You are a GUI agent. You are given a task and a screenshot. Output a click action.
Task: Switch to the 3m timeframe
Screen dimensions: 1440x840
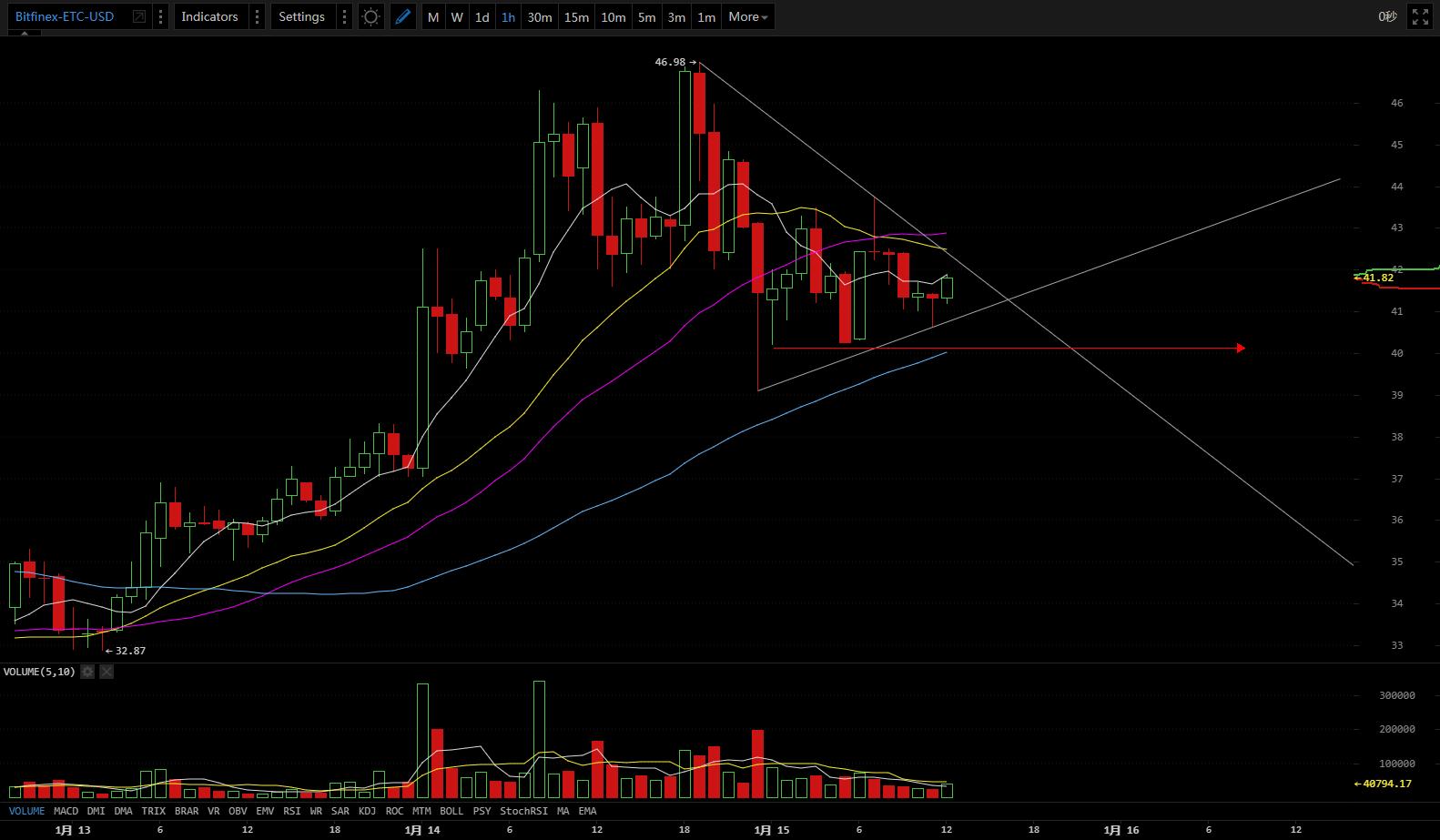(676, 16)
